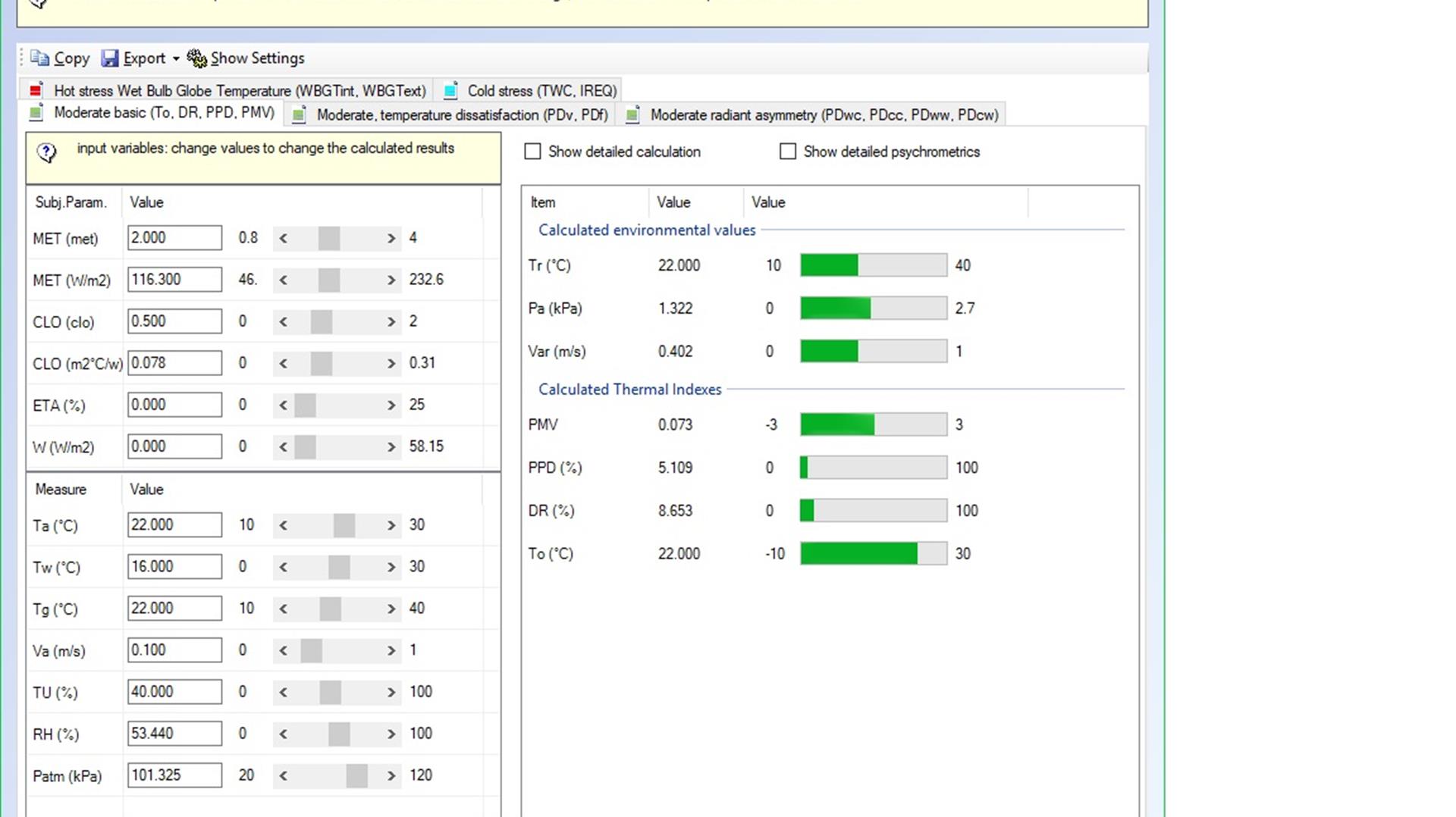Decrease TU (%) with left arrow
1456x817 pixels.
(284, 692)
